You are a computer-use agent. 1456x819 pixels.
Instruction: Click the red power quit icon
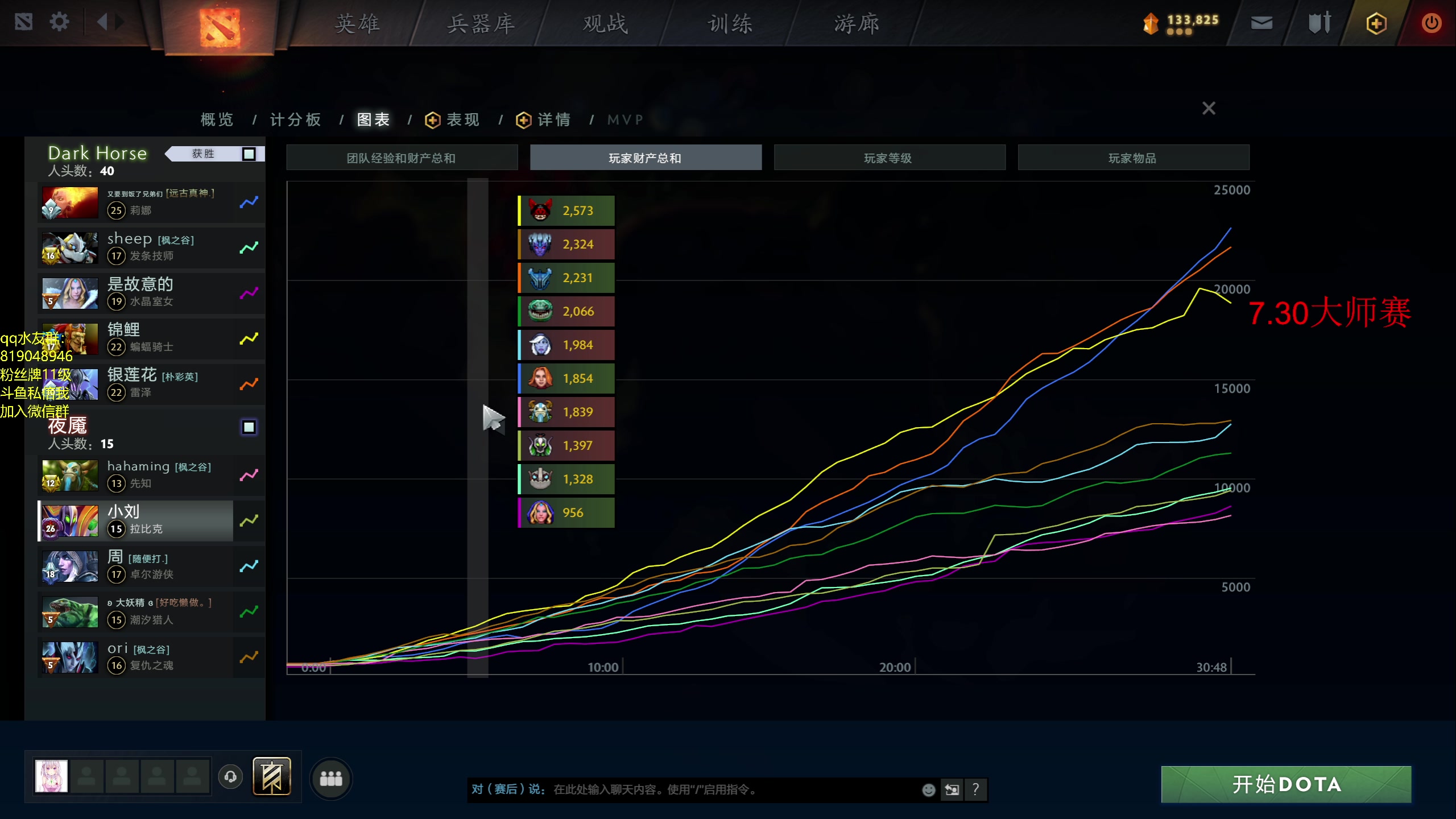pos(1431,23)
